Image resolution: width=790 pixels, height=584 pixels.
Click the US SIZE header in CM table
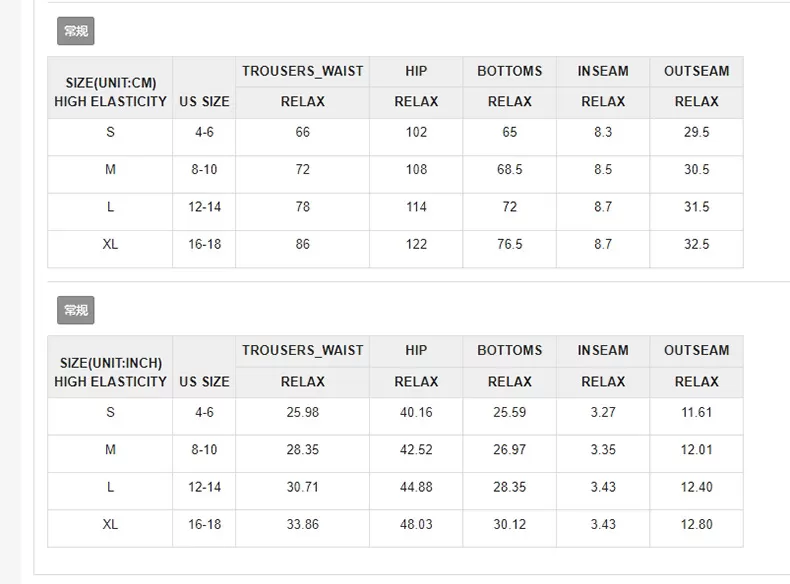tap(204, 101)
